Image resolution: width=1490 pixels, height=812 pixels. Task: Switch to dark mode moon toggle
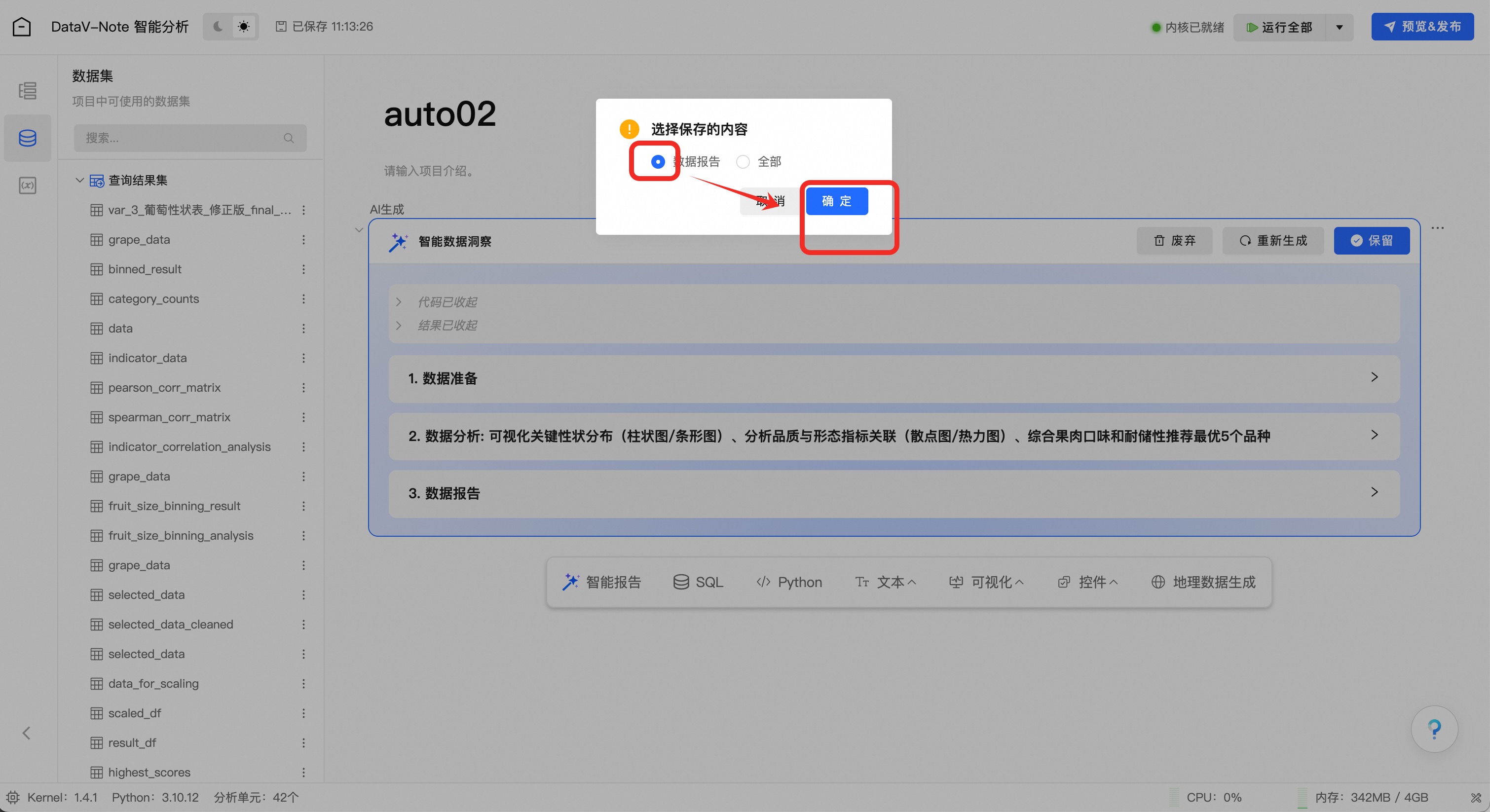tap(218, 27)
